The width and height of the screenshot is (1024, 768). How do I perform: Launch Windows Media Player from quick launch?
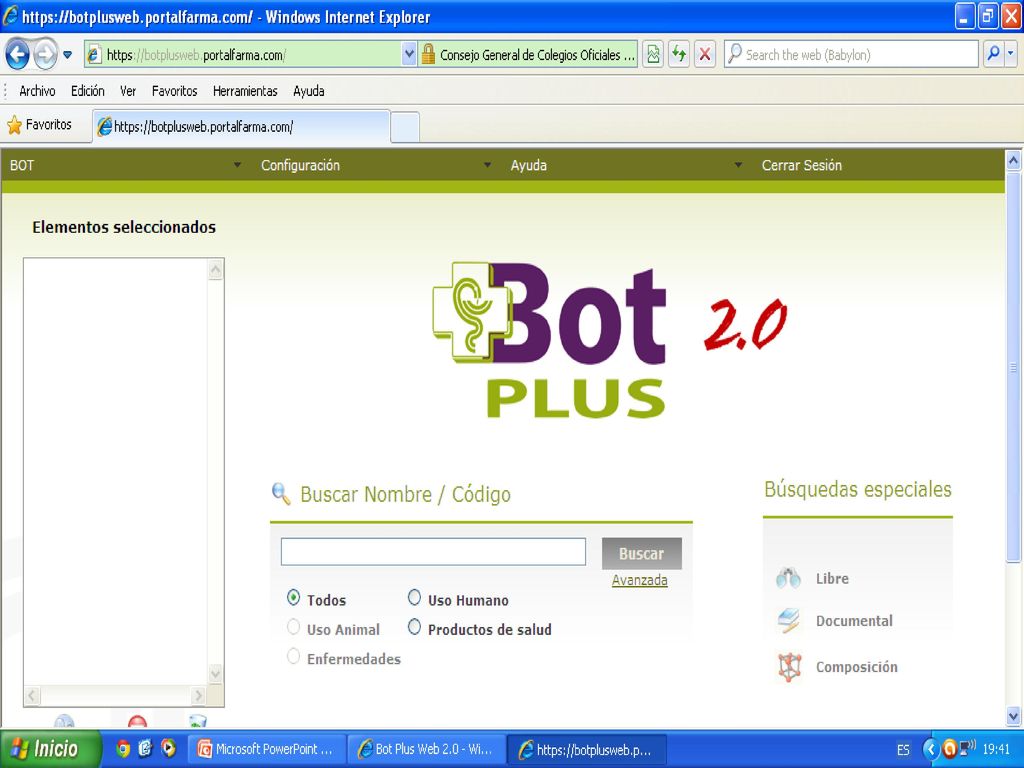(x=168, y=748)
